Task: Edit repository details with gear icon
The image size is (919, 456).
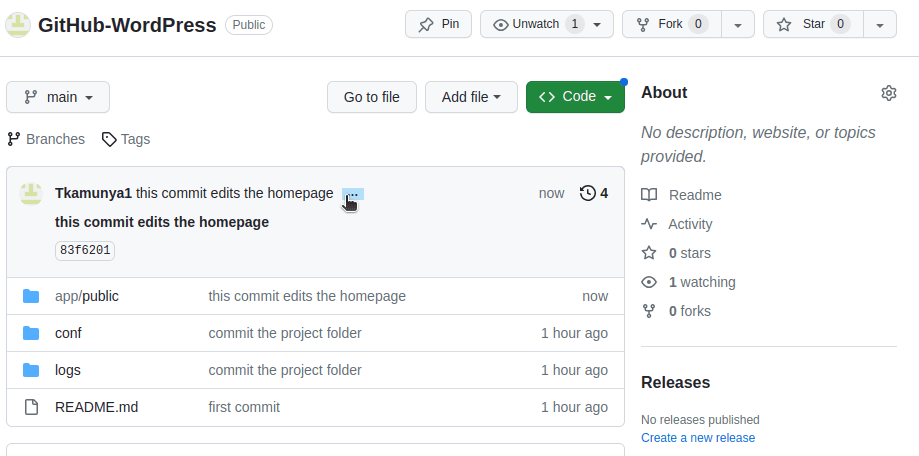Action: pos(889,93)
